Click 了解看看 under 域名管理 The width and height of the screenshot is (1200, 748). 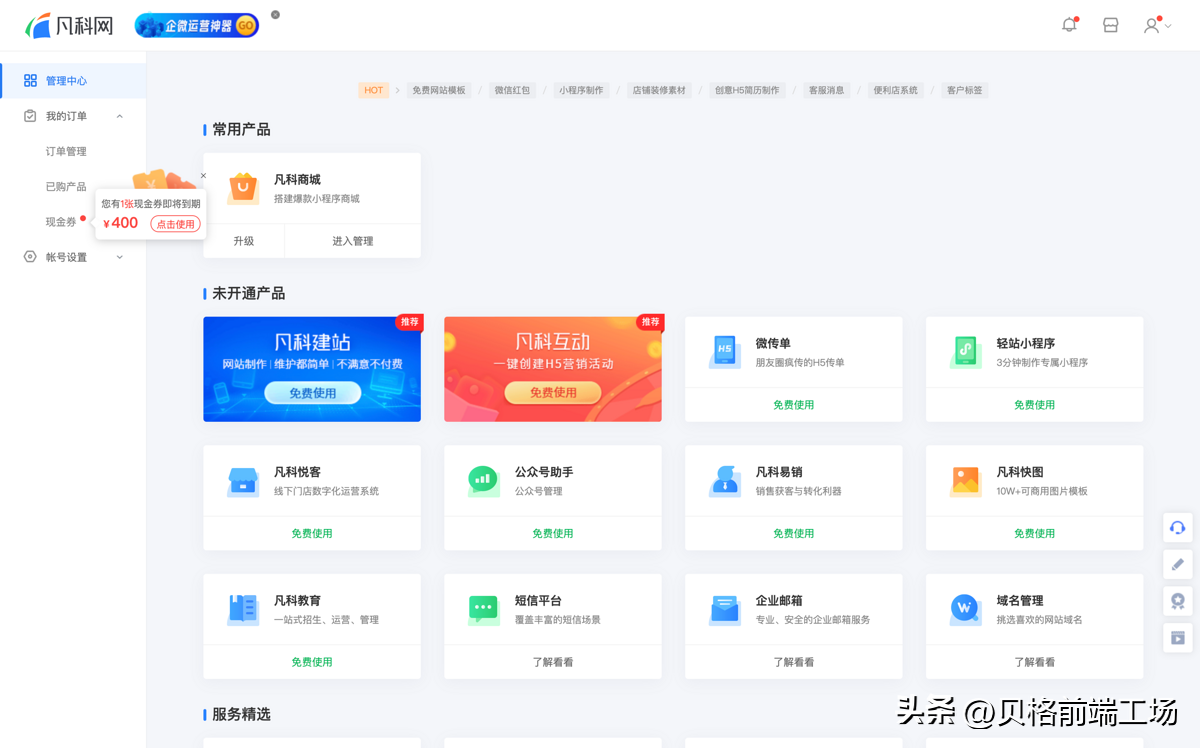coord(1035,662)
